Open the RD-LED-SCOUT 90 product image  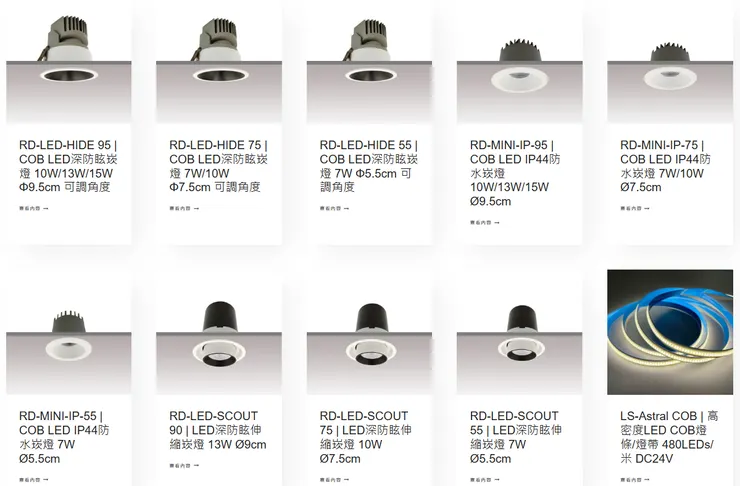coord(219,332)
